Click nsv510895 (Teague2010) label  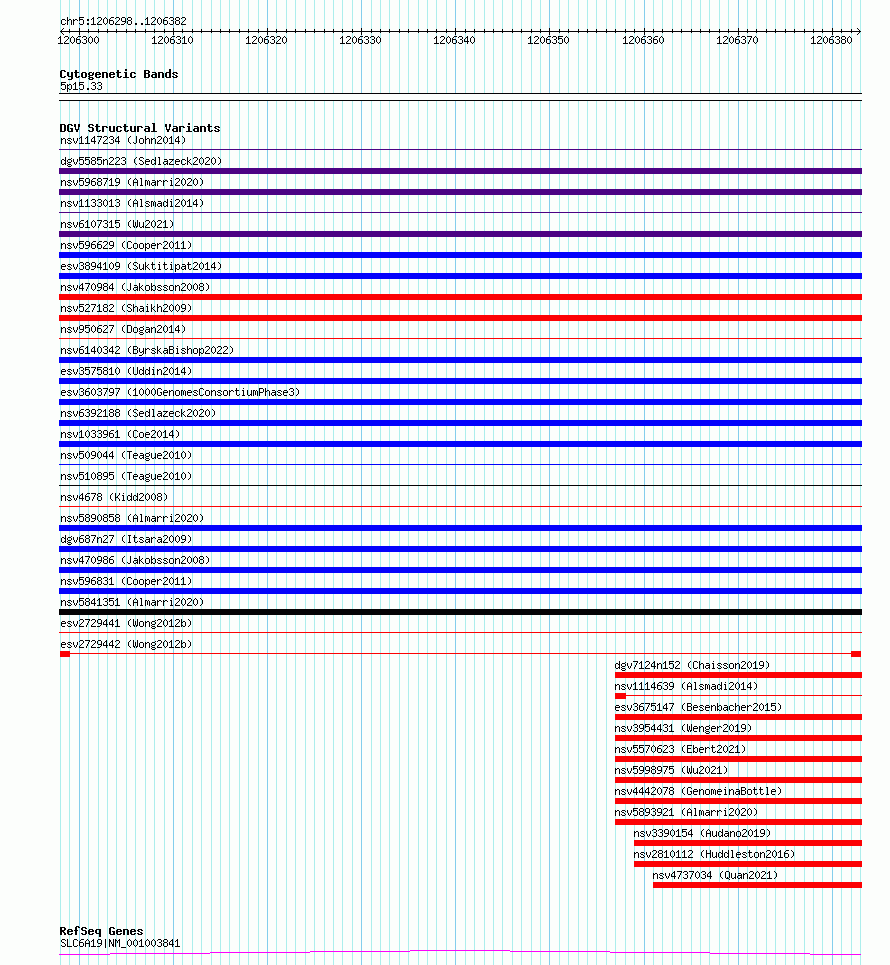[126, 476]
